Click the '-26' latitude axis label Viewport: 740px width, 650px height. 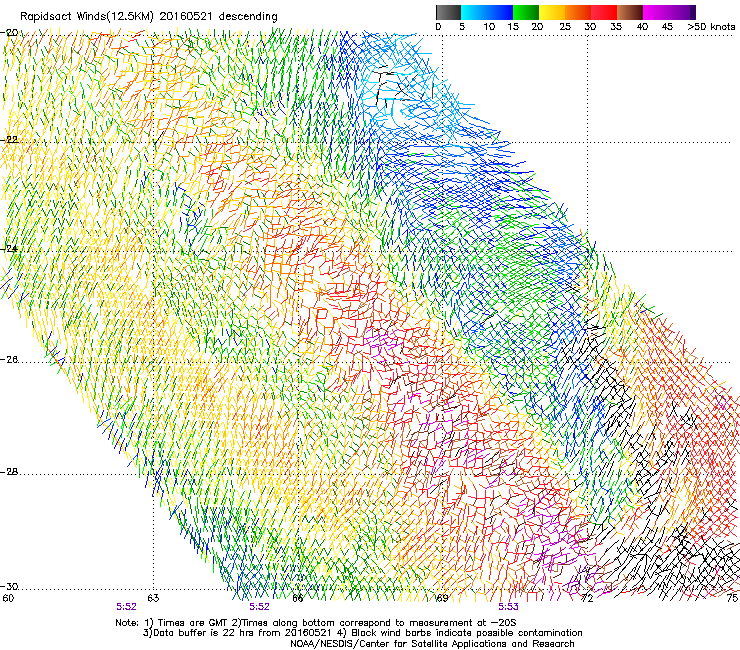tap(9, 360)
